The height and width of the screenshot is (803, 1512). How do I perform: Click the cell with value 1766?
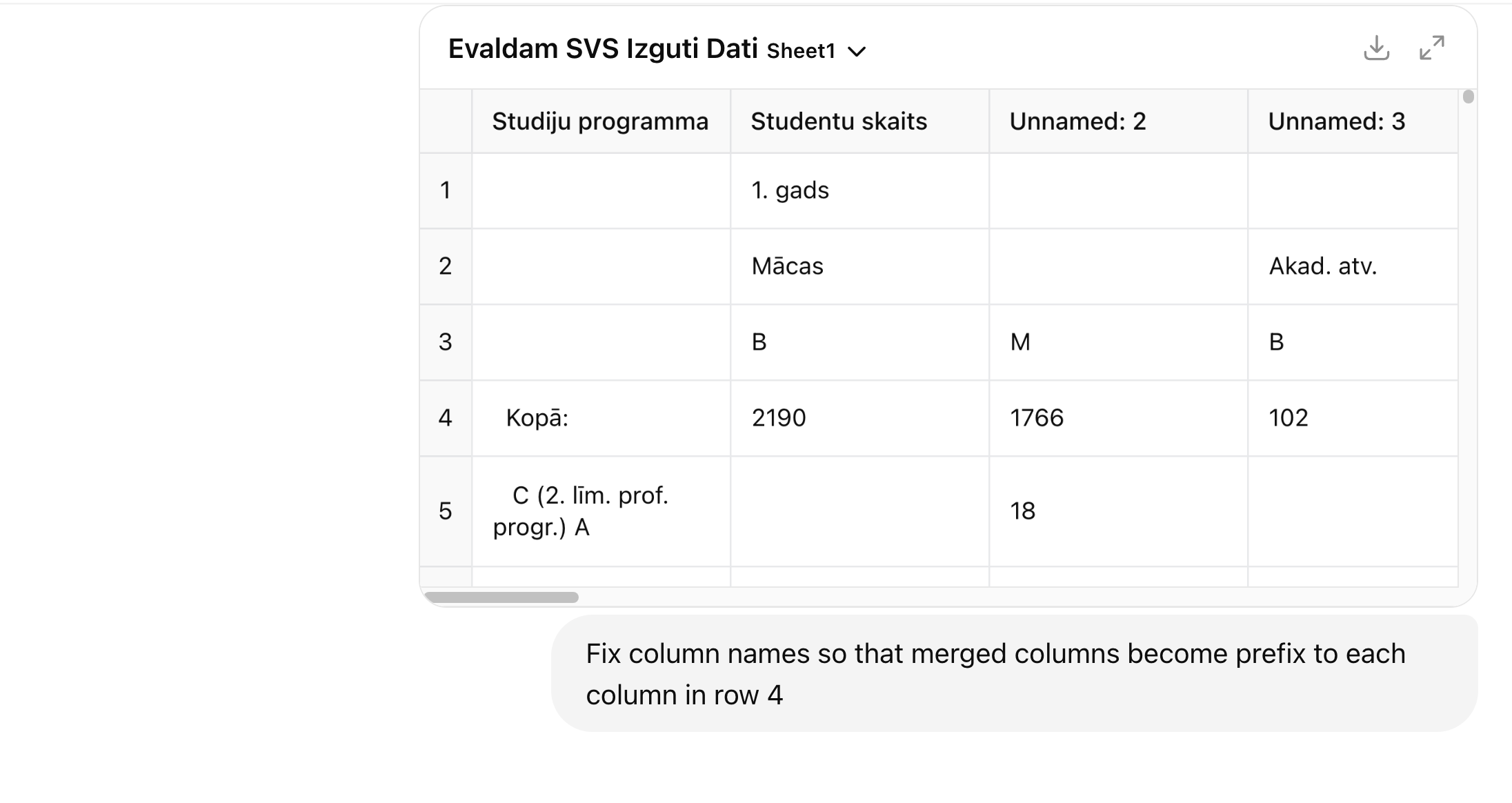coord(1118,418)
